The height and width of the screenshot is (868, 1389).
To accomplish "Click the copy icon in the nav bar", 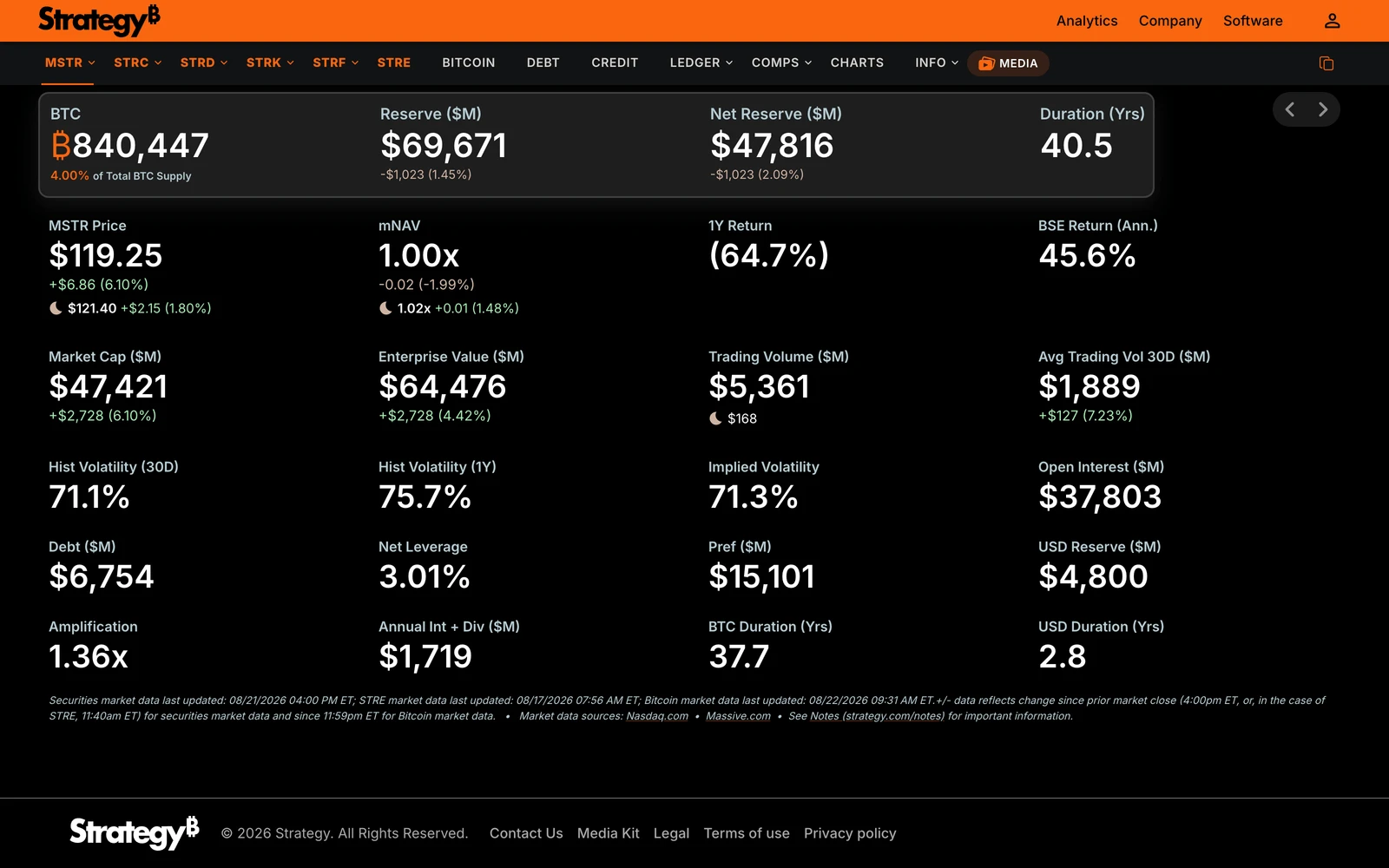I will click(1326, 63).
